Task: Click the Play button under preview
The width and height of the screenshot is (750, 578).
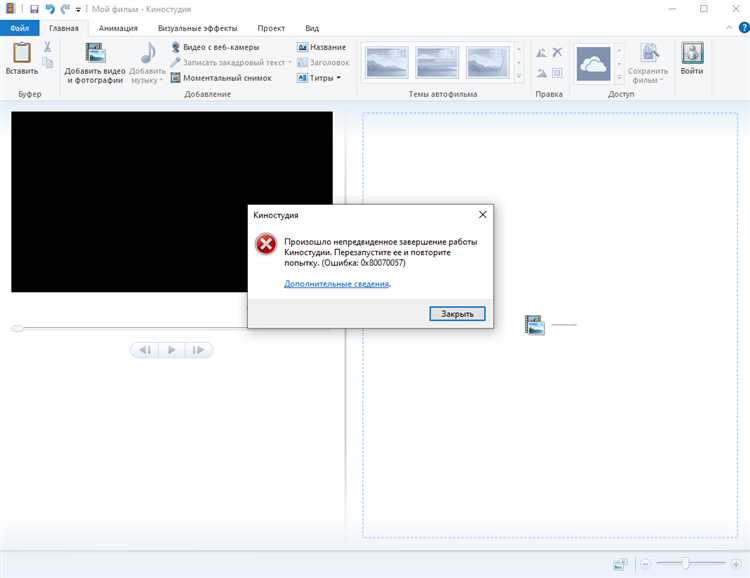Action: click(x=171, y=350)
